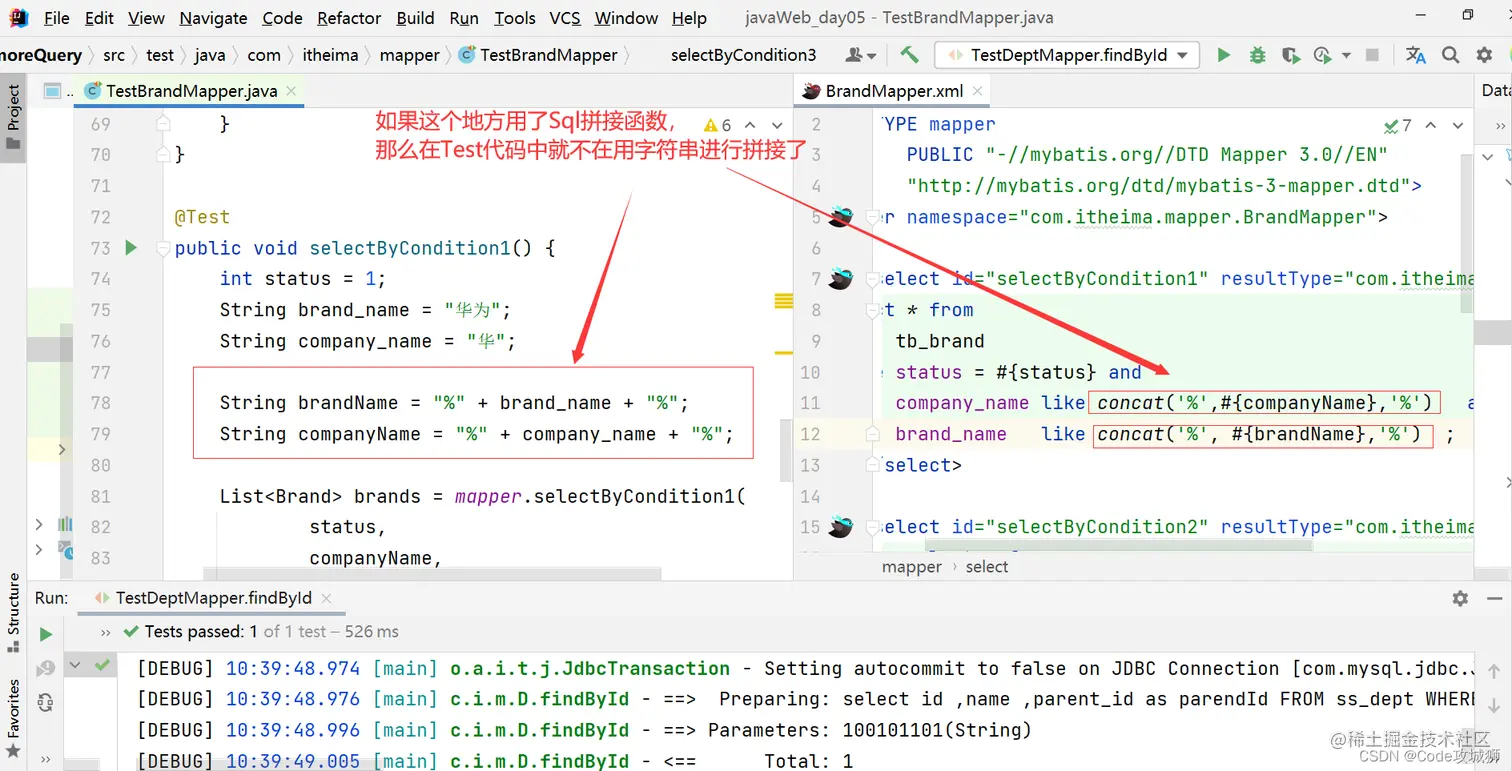Switch to BrandMapper.xml editor tab
Viewport: 1512px width, 771px height.
pyautogui.click(x=893, y=91)
